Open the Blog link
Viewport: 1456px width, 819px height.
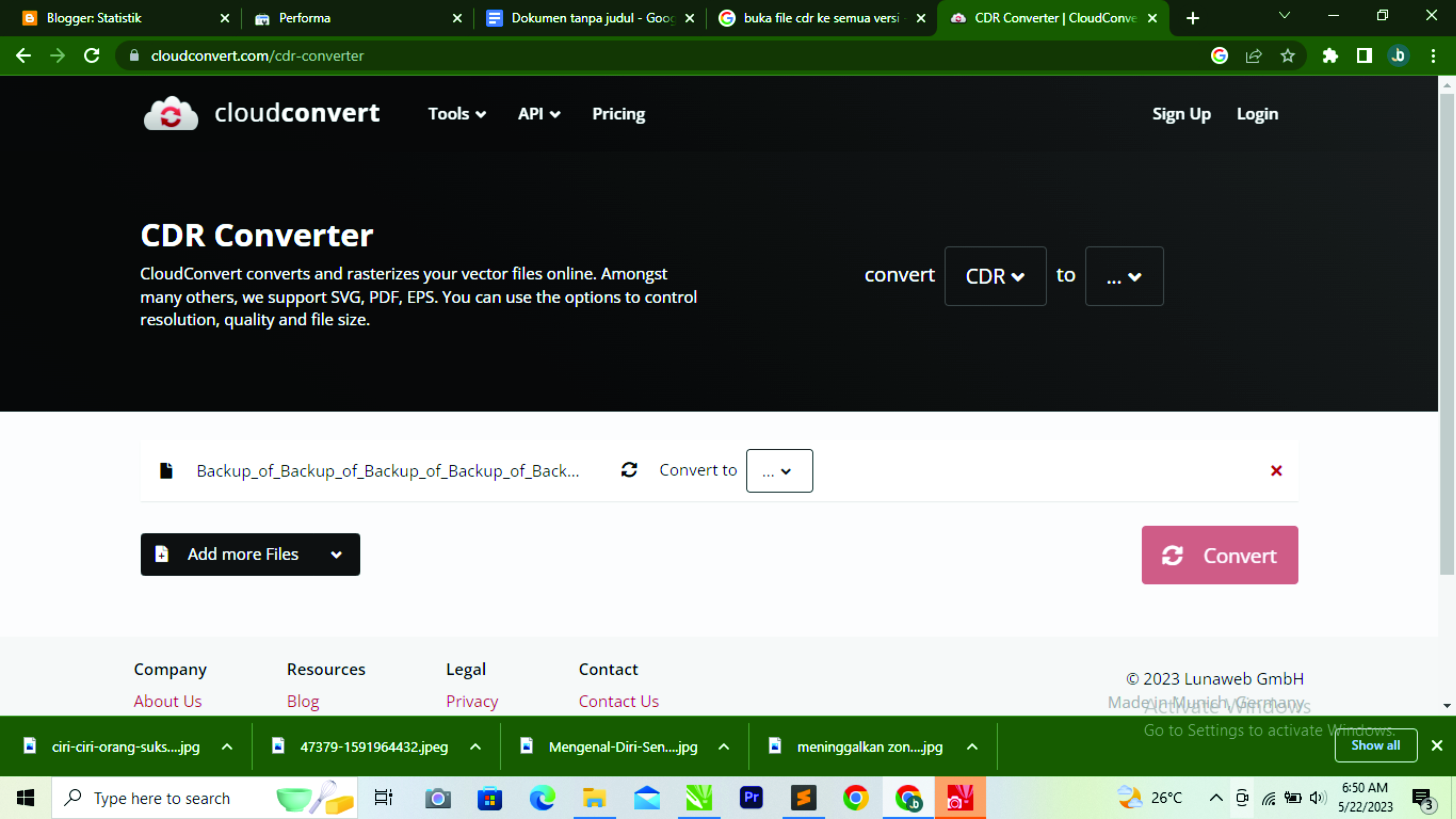pyautogui.click(x=303, y=701)
